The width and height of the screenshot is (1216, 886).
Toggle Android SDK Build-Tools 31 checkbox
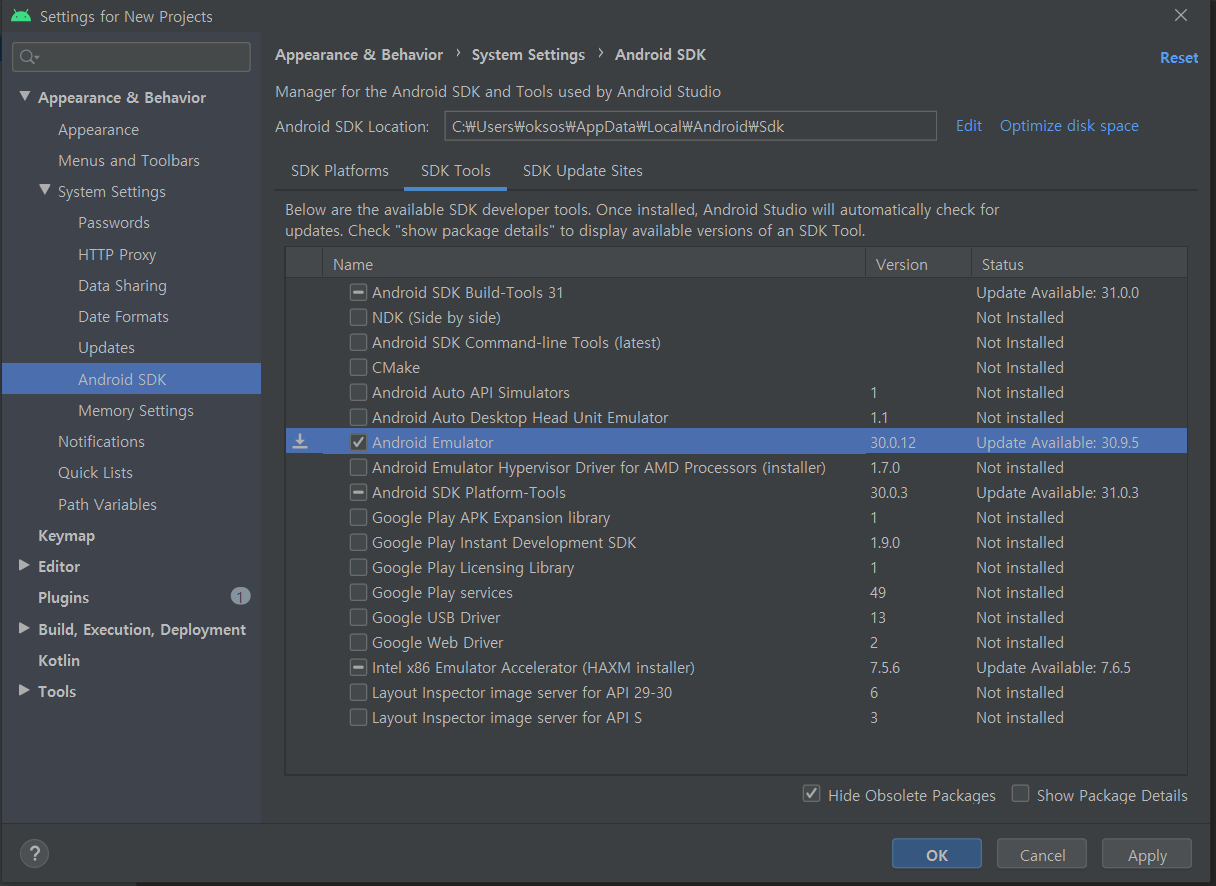pos(358,293)
